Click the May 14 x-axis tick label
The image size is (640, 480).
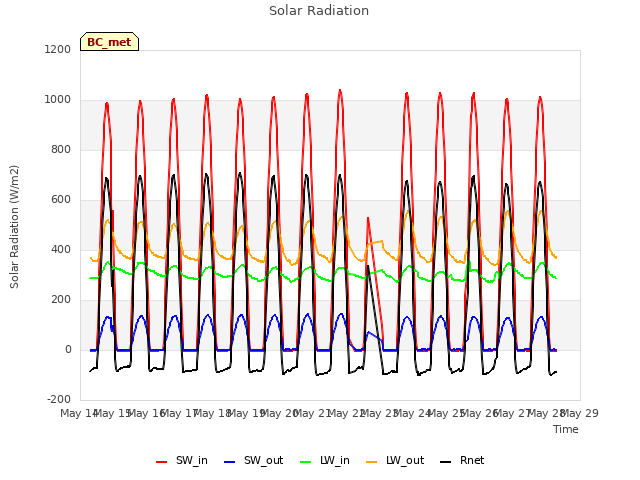click(78, 413)
